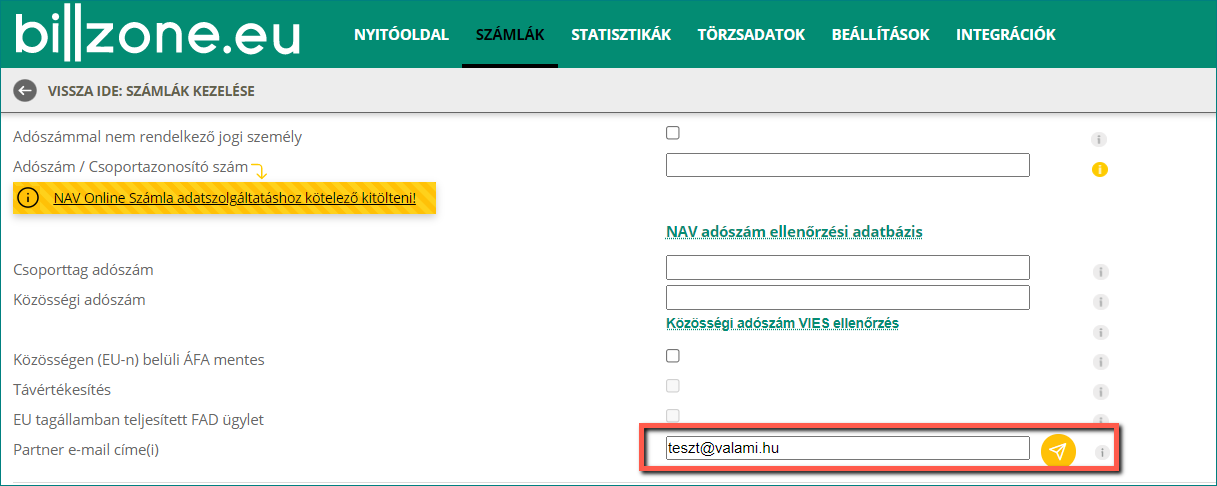Toggle the Távértékesítés checkbox
This screenshot has width=1217, height=486.
coord(673,385)
